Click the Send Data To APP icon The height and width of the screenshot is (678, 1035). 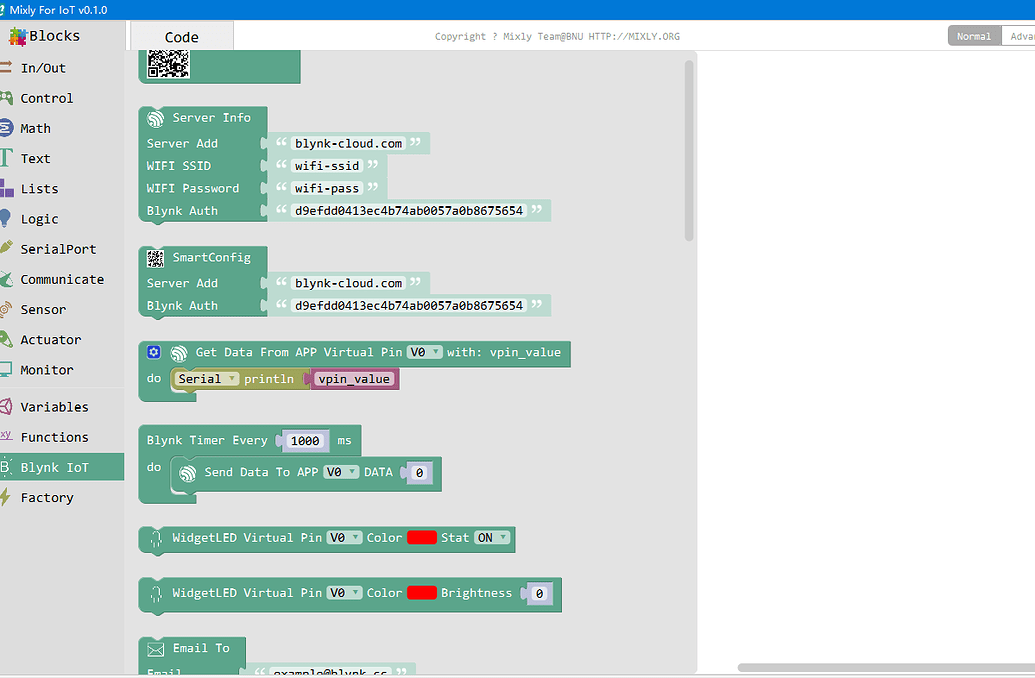(x=187, y=473)
